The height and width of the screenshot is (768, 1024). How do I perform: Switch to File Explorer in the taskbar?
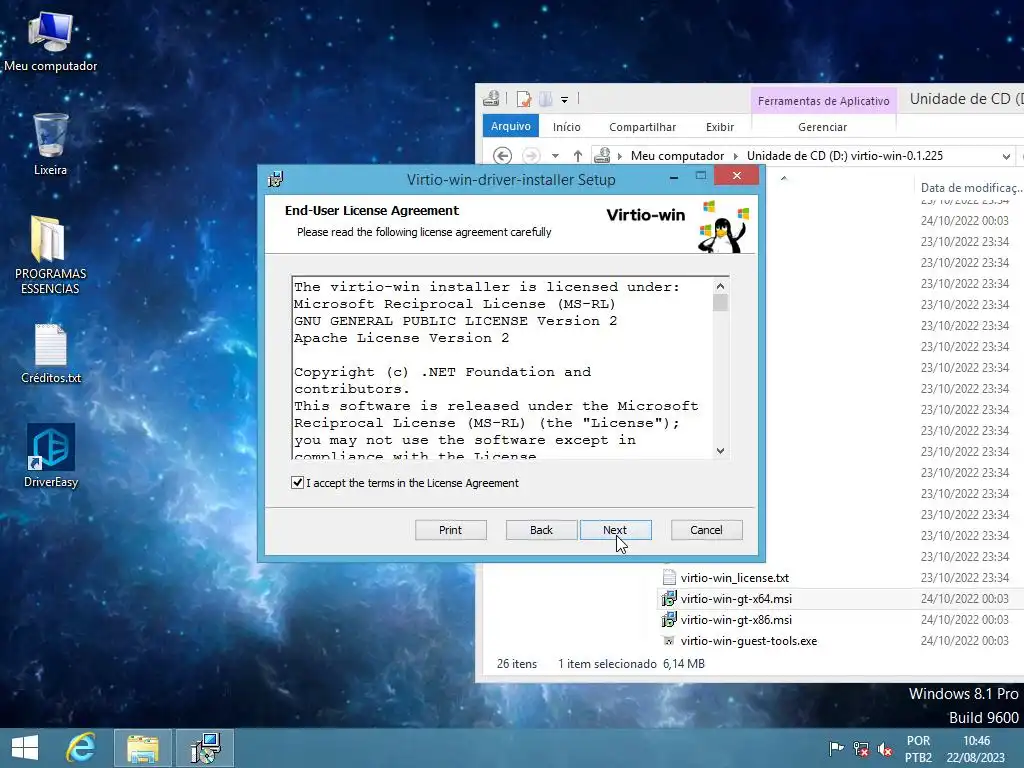[x=143, y=748]
